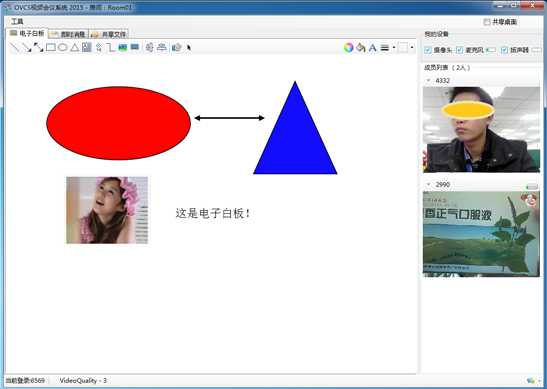Viewport: 547px width, 389px height.
Task: Collapse member 4332's video panel
Action: tap(429, 81)
